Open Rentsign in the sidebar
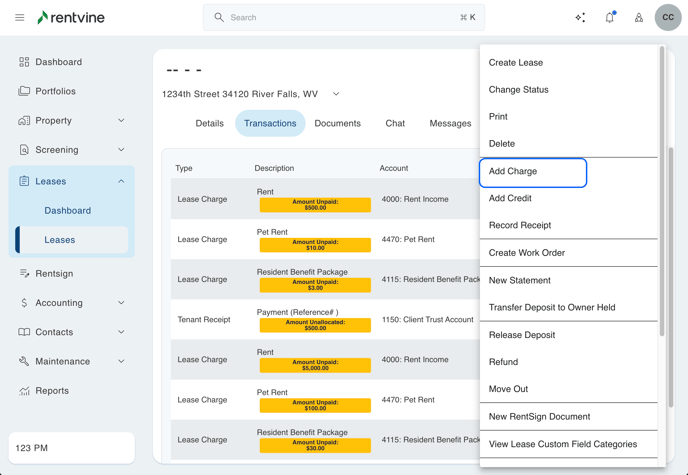The image size is (688, 475). [54, 273]
